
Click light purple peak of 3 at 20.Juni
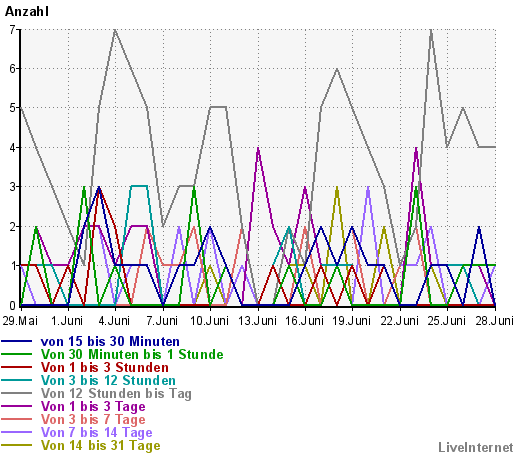(368, 187)
